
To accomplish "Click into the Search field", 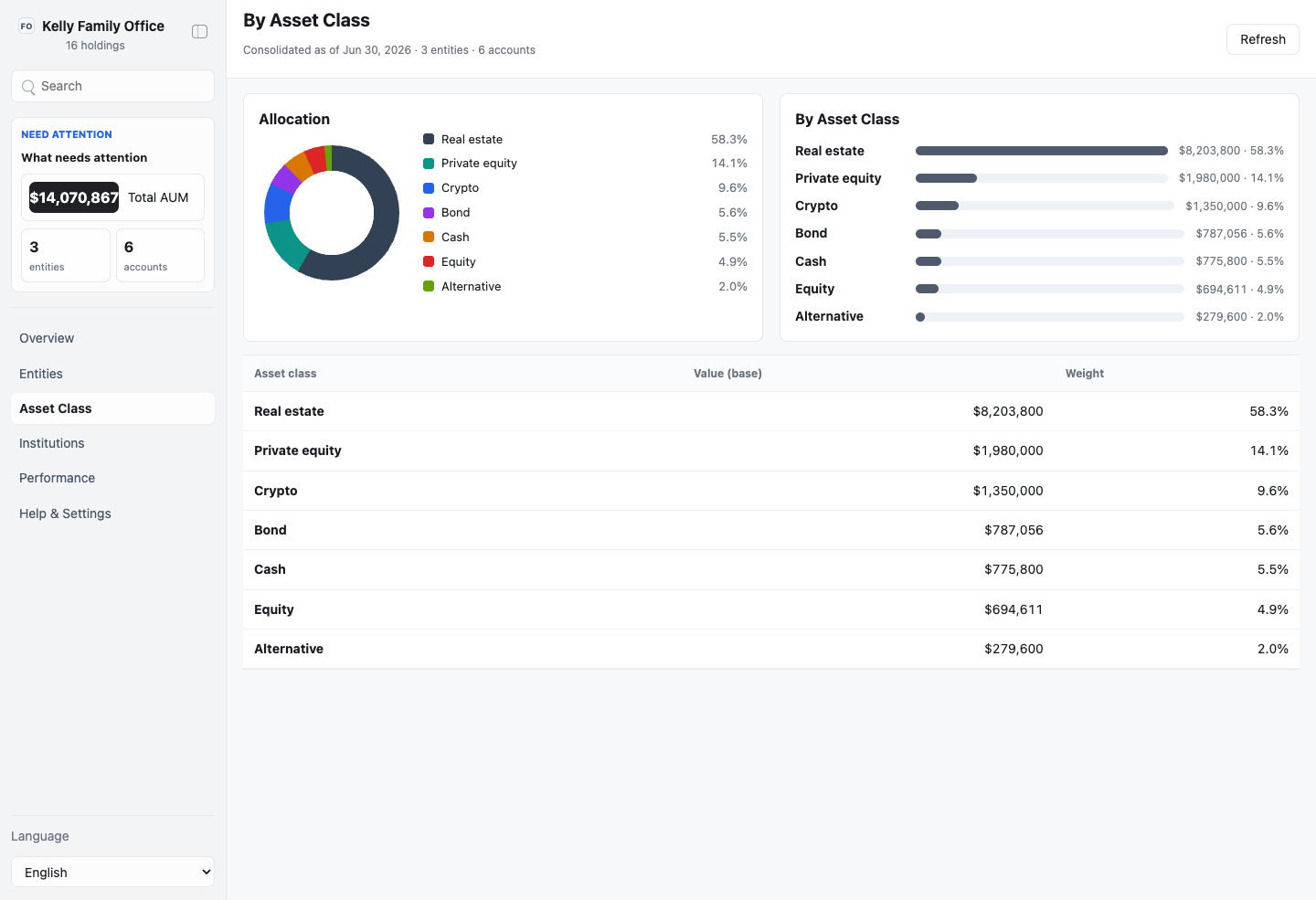I will tap(112, 86).
